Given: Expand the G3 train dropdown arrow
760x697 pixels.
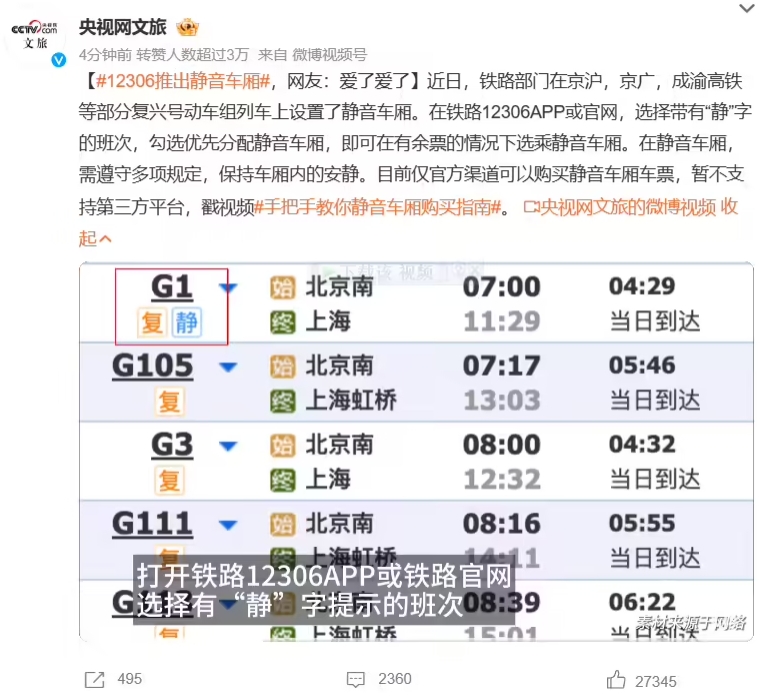Looking at the screenshot, I should point(229,445).
